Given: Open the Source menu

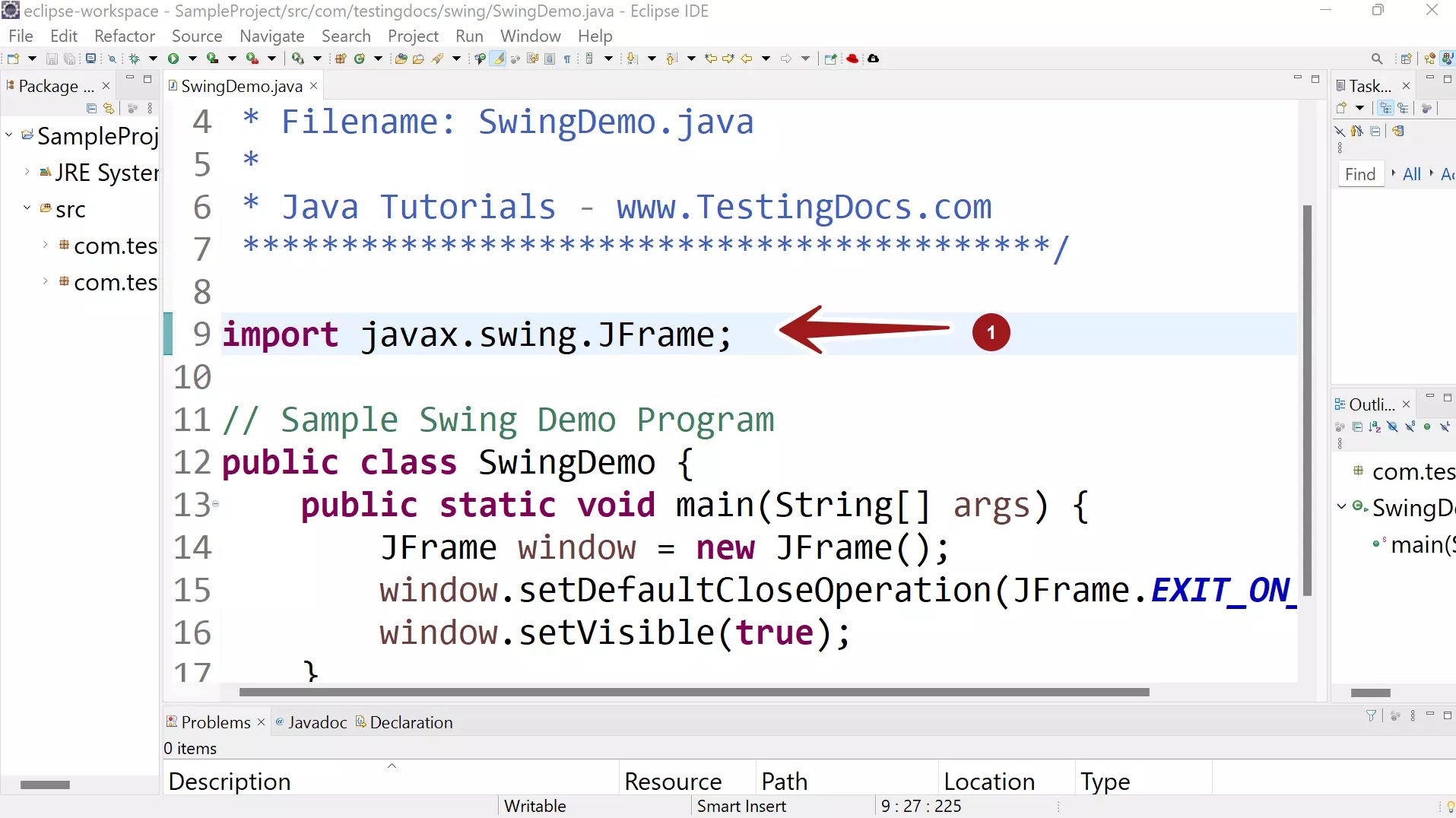Looking at the screenshot, I should (x=197, y=36).
